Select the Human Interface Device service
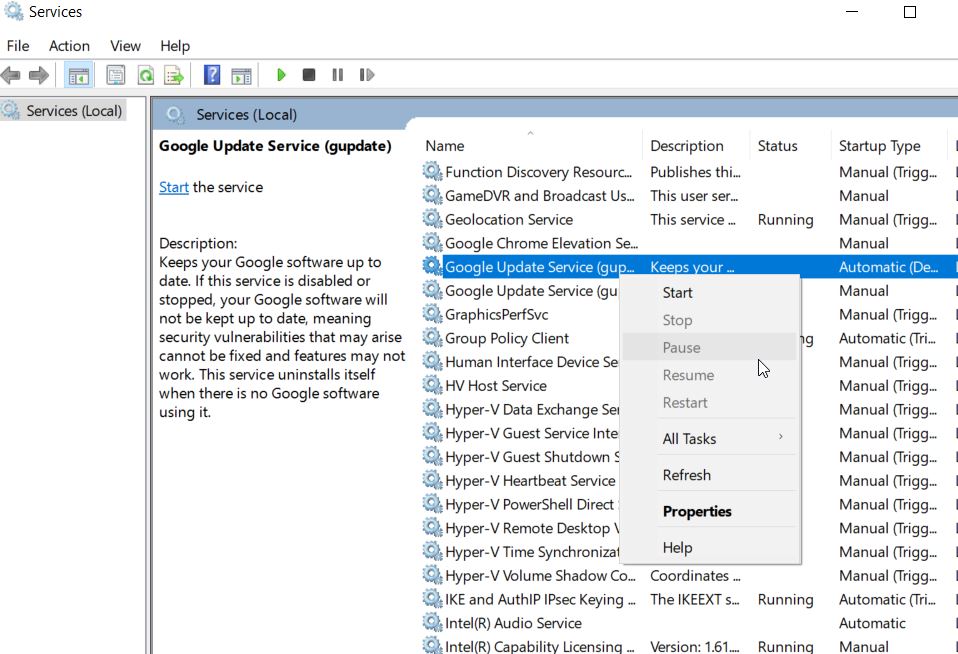Screen dimensions: 958x654 click(532, 362)
